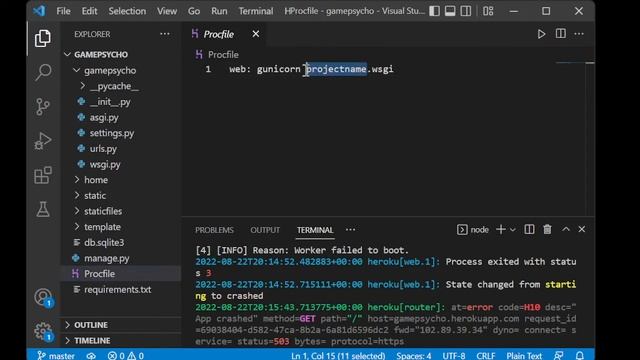Open the File menu
Screen dimensions: 640x360
(x=63, y=11)
